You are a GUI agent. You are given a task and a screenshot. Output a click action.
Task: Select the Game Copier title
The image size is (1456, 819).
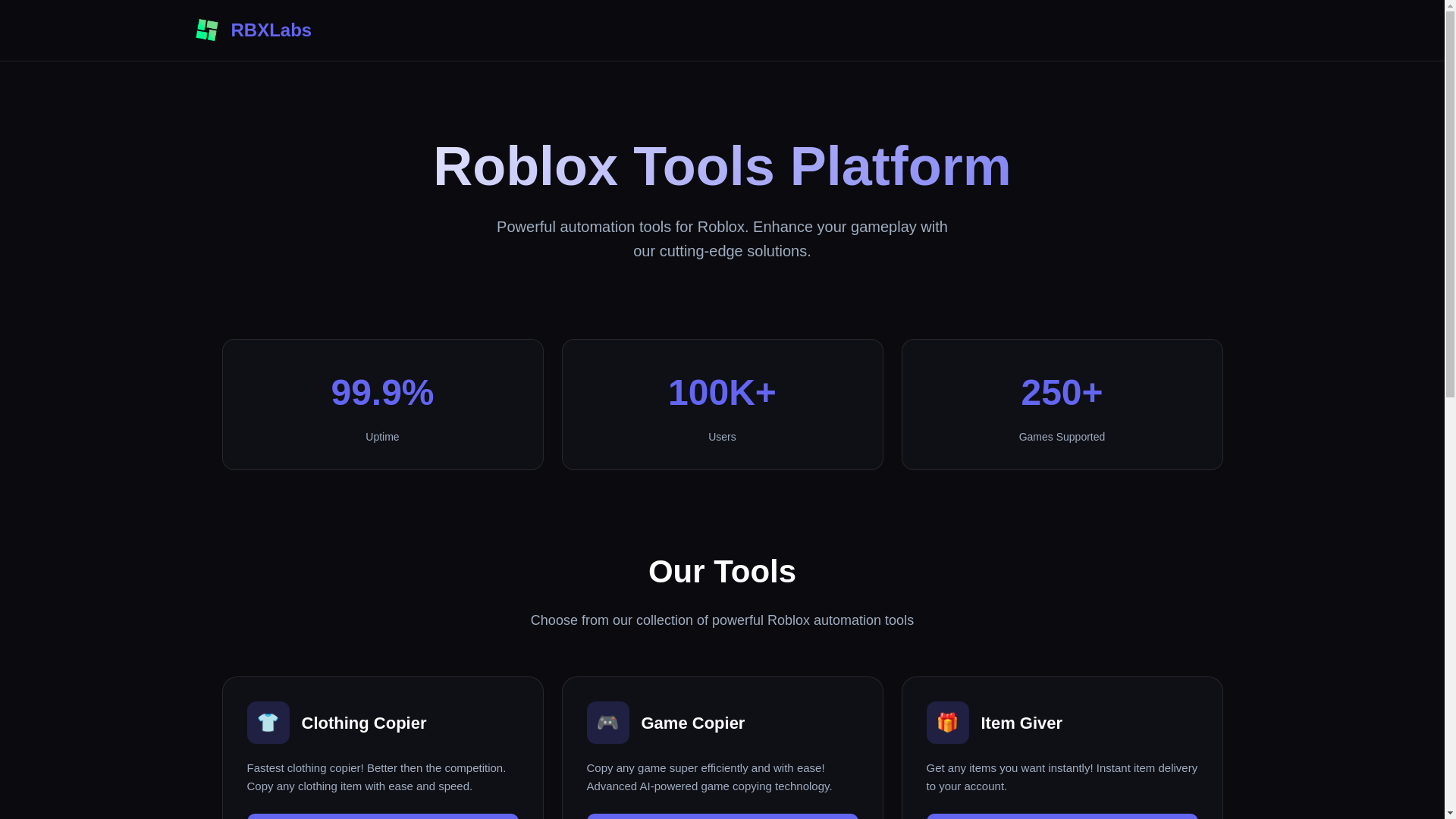[693, 723]
